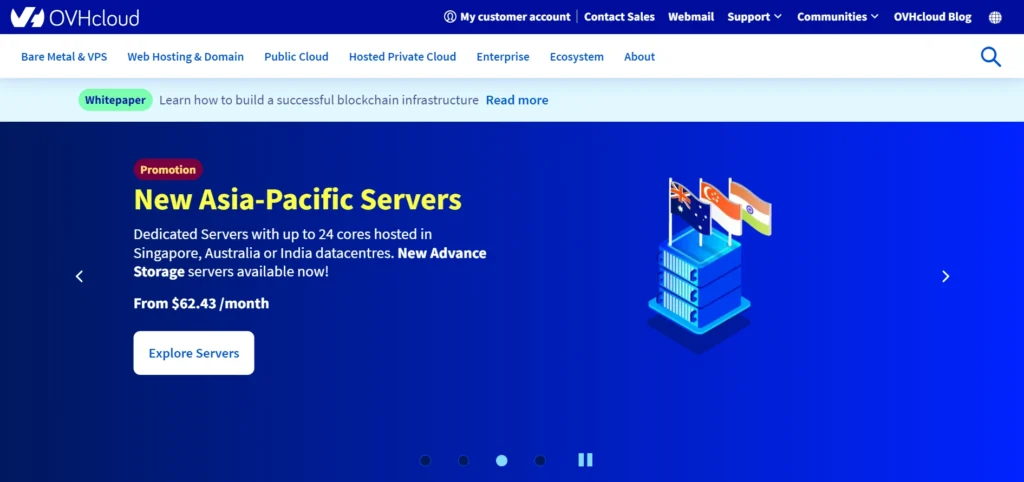Click the Explore Servers button
1024x482 pixels.
(x=194, y=353)
